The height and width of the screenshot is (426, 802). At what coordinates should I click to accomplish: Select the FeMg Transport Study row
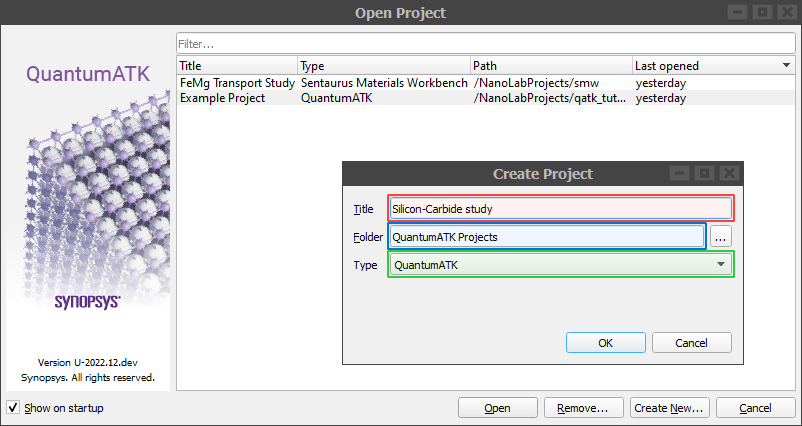pyautogui.click(x=486, y=83)
